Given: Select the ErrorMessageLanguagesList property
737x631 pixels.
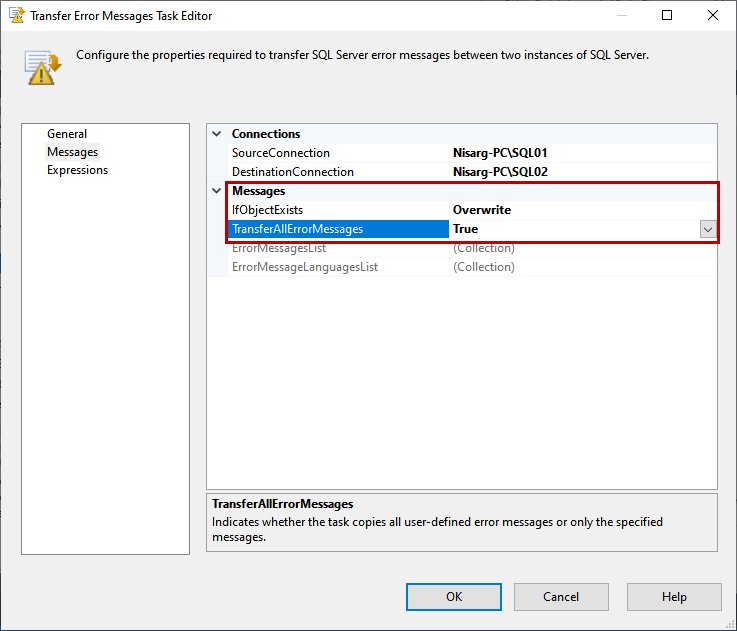Looking at the screenshot, I should [x=305, y=267].
